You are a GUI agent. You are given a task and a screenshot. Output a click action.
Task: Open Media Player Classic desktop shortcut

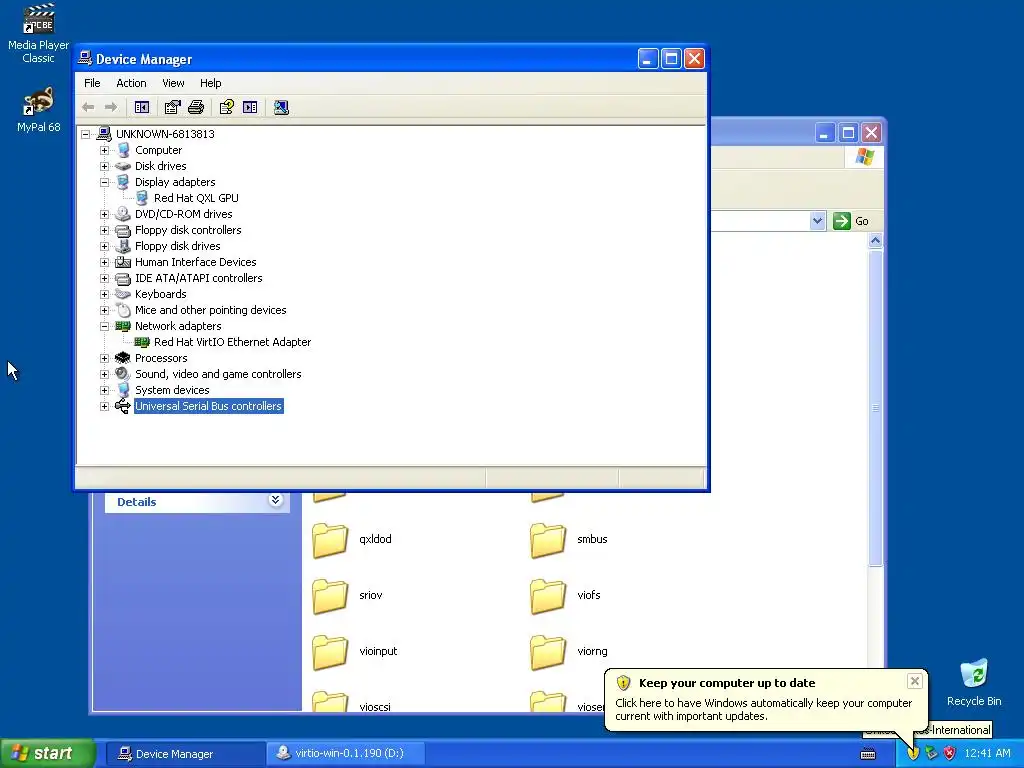[x=39, y=33]
